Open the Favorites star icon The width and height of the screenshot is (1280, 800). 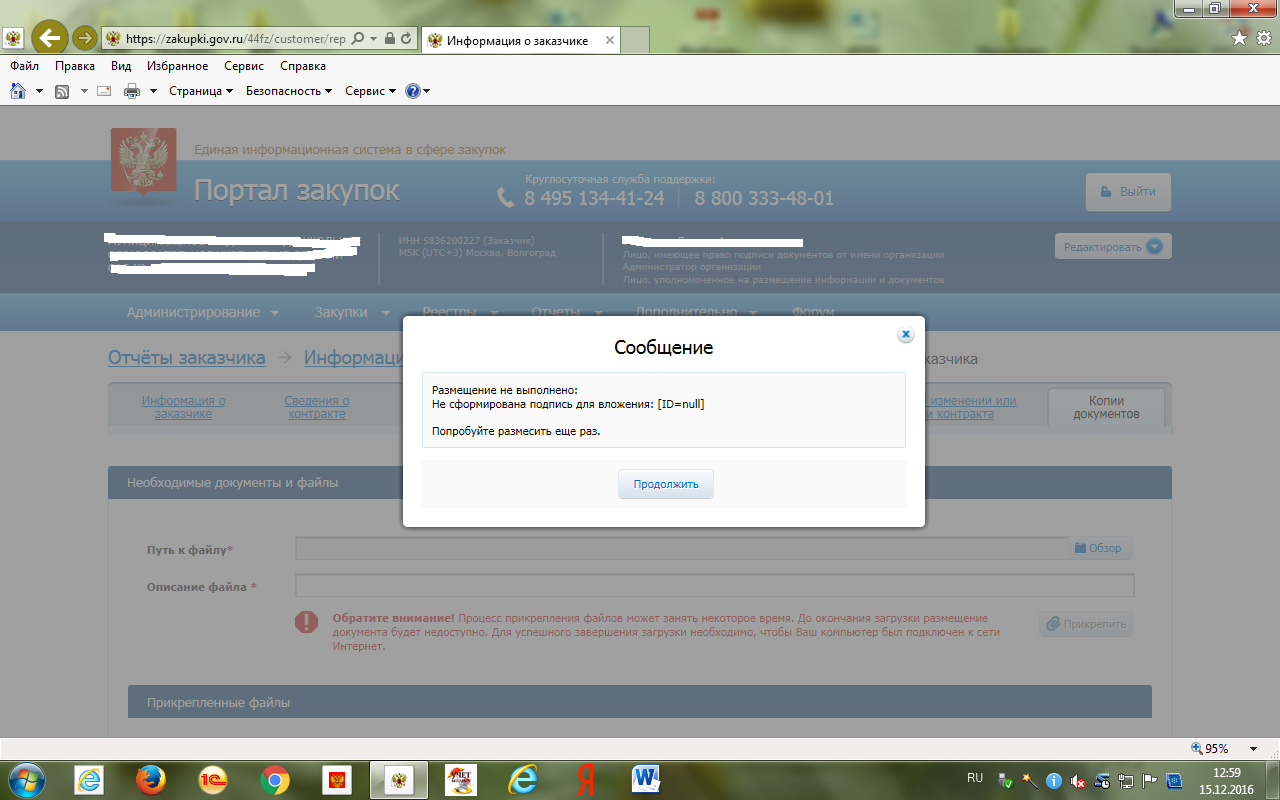click(x=1240, y=38)
